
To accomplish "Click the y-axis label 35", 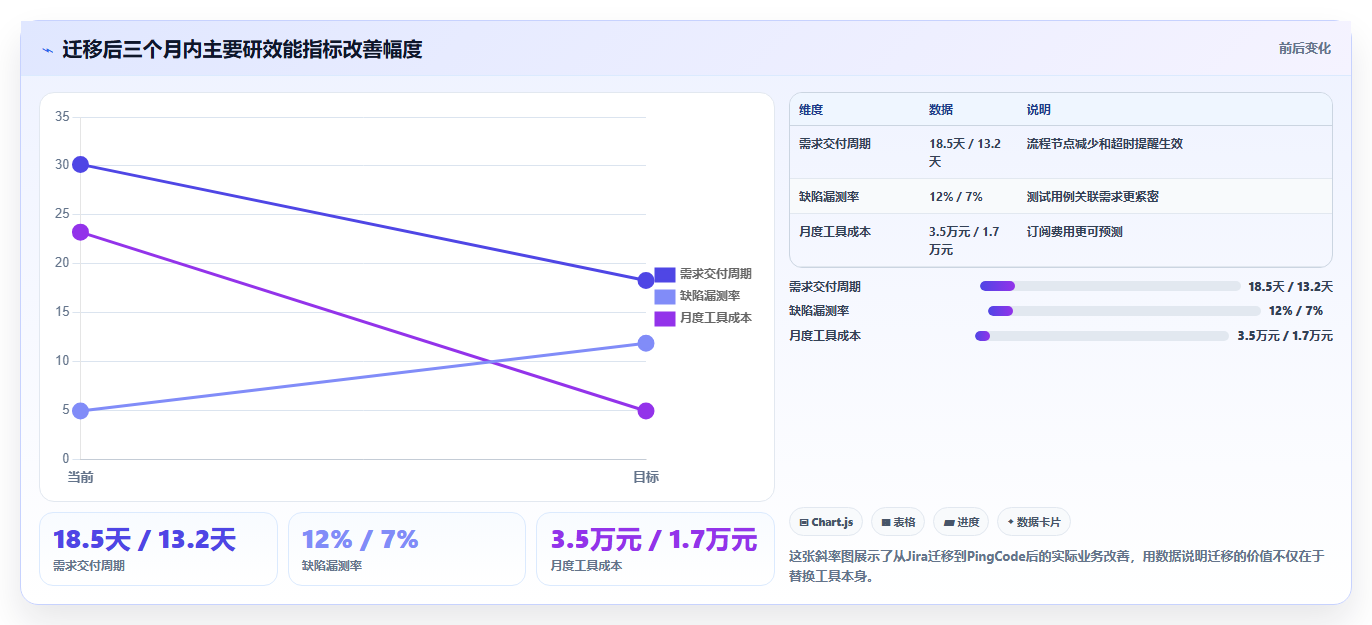I will click(62, 117).
